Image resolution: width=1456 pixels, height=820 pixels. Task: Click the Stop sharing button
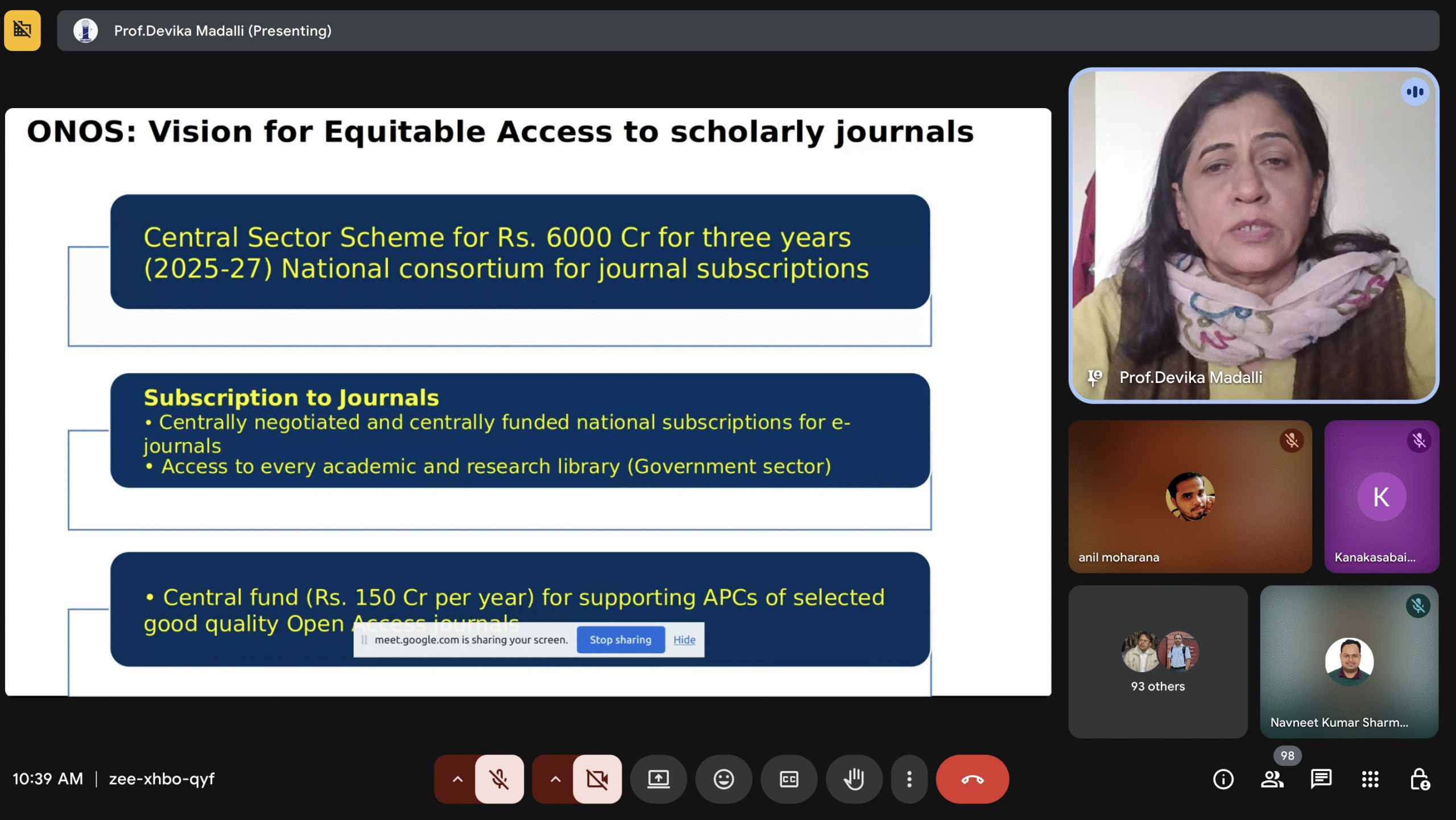tap(620, 640)
